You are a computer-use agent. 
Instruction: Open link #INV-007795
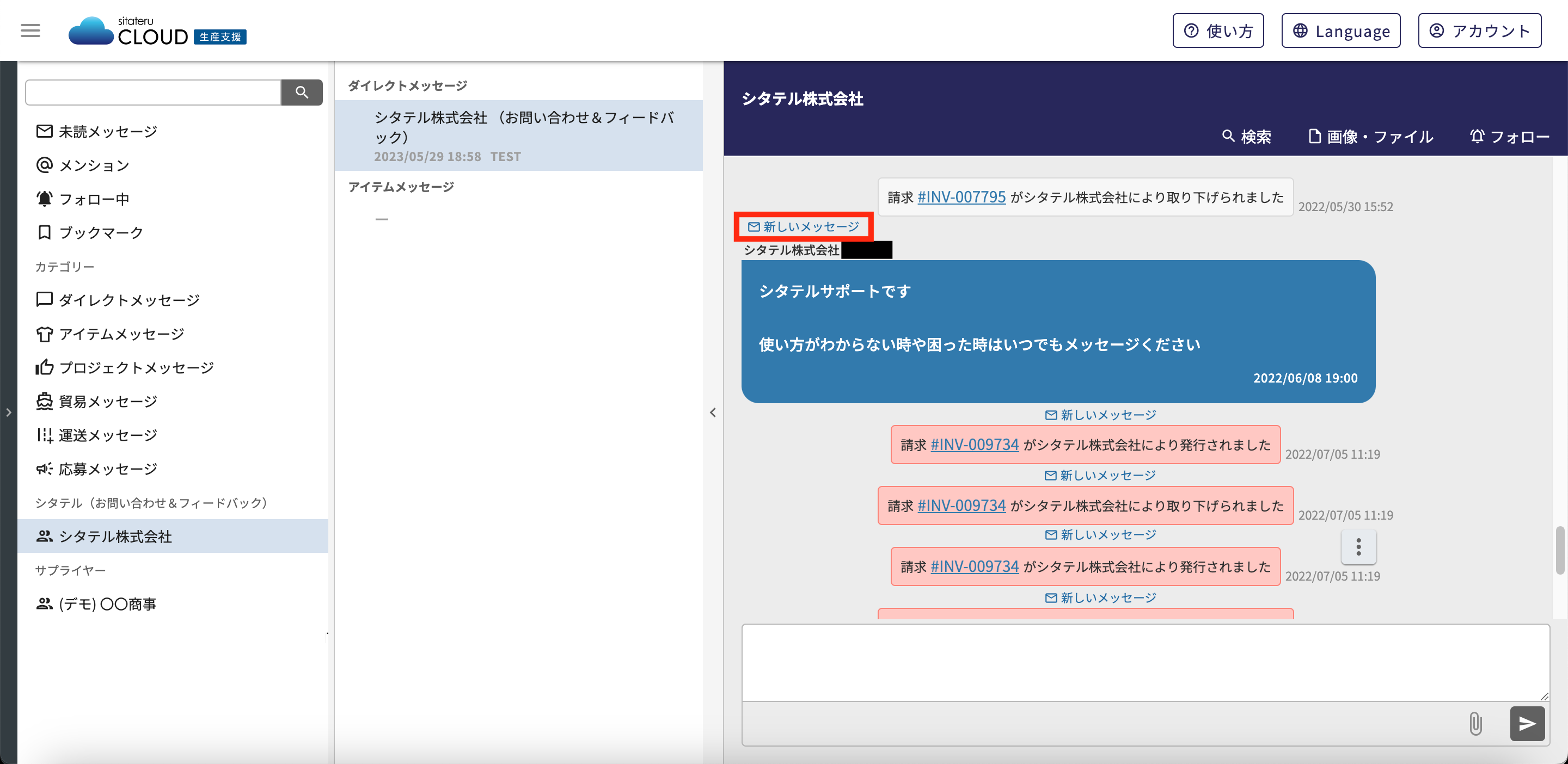point(961,197)
